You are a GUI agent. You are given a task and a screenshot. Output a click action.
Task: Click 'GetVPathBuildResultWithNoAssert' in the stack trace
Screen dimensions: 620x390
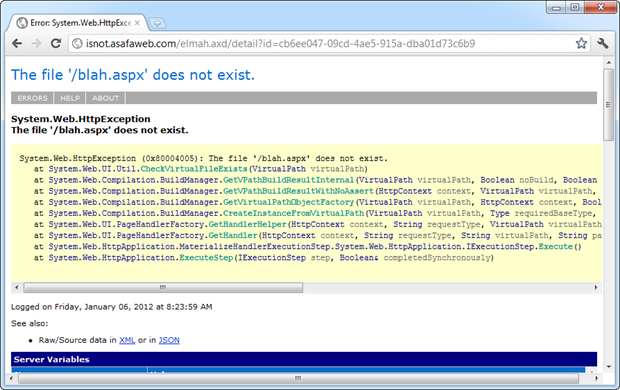tap(298, 191)
